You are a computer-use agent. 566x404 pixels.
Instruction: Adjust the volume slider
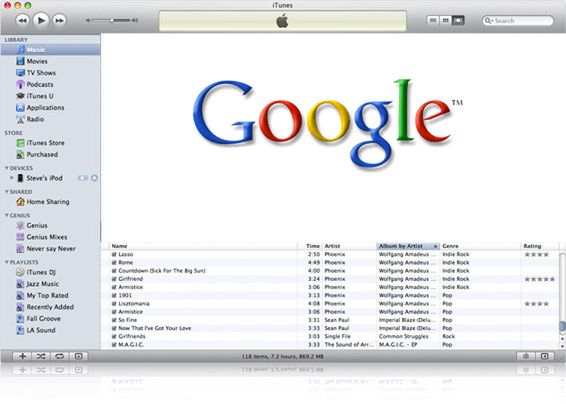112,21
